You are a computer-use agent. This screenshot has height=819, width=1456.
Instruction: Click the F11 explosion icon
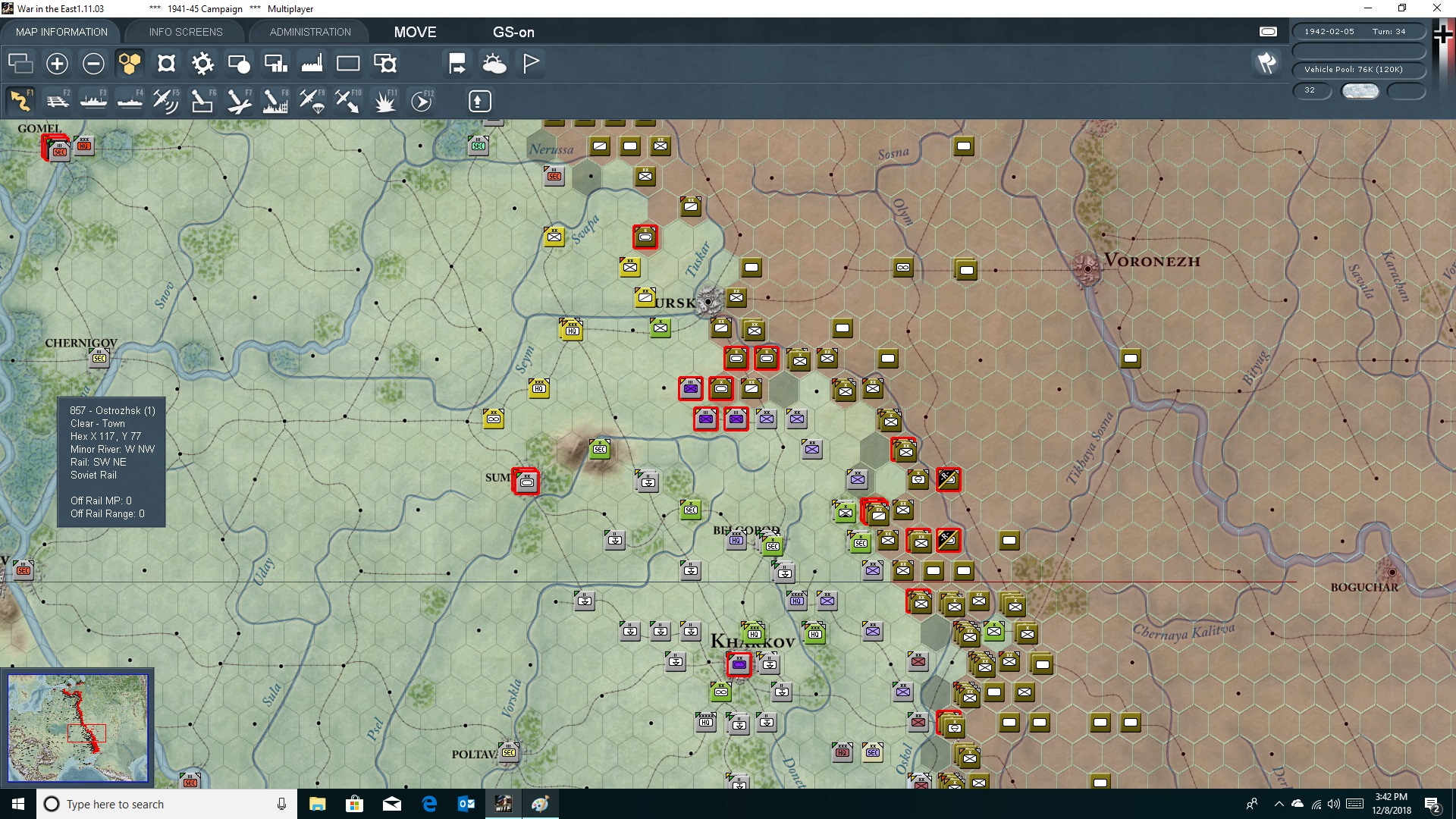(x=385, y=101)
